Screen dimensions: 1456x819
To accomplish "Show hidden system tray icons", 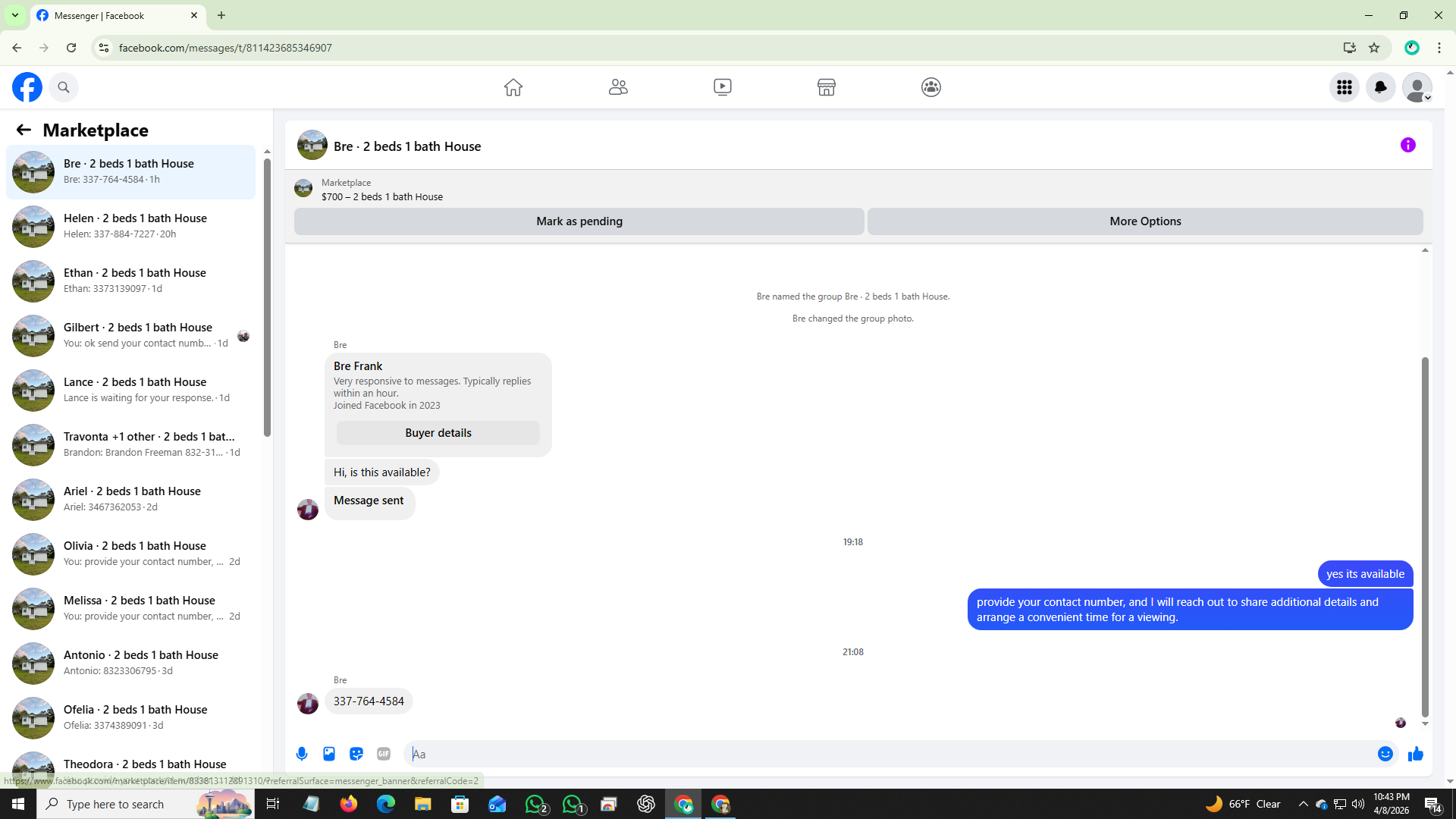I will (x=1303, y=804).
